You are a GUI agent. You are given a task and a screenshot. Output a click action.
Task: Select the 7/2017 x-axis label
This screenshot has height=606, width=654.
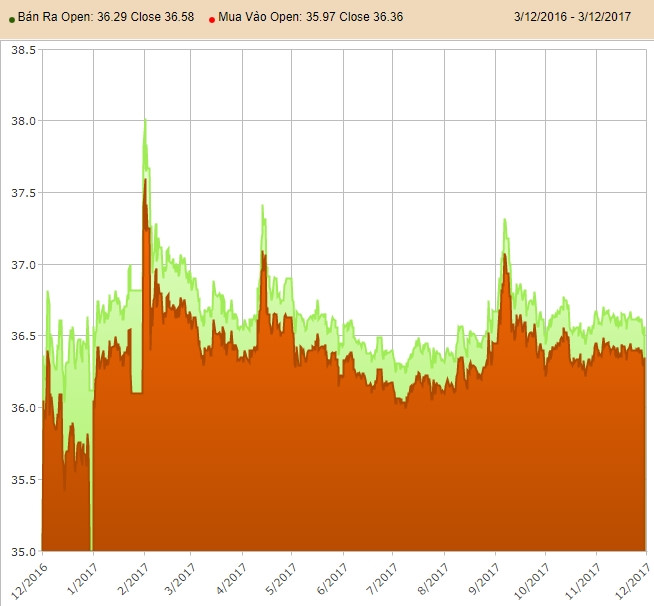coord(379,578)
